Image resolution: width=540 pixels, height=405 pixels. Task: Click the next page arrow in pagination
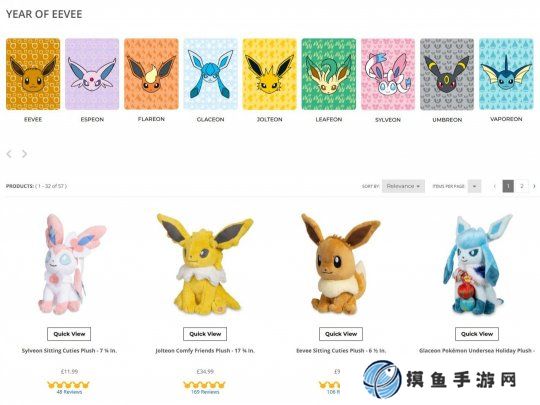[x=534, y=186]
